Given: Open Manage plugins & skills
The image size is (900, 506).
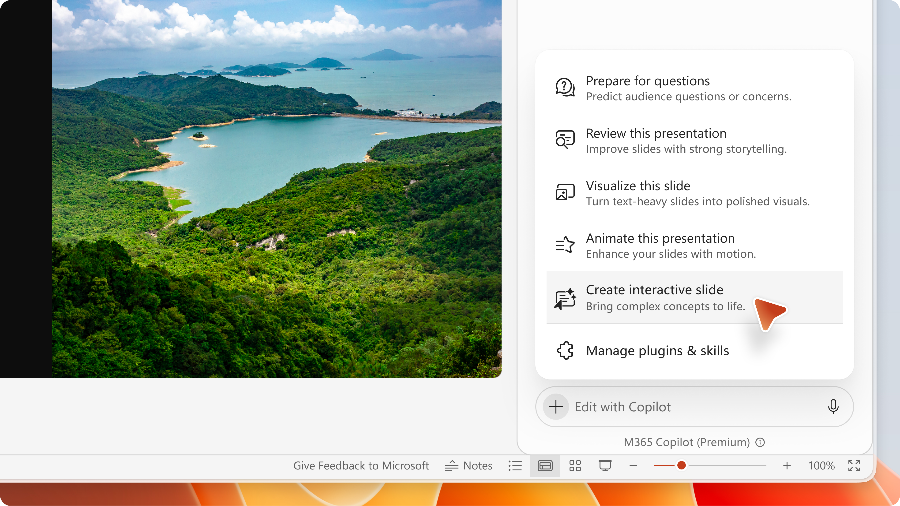Looking at the screenshot, I should coord(695,350).
